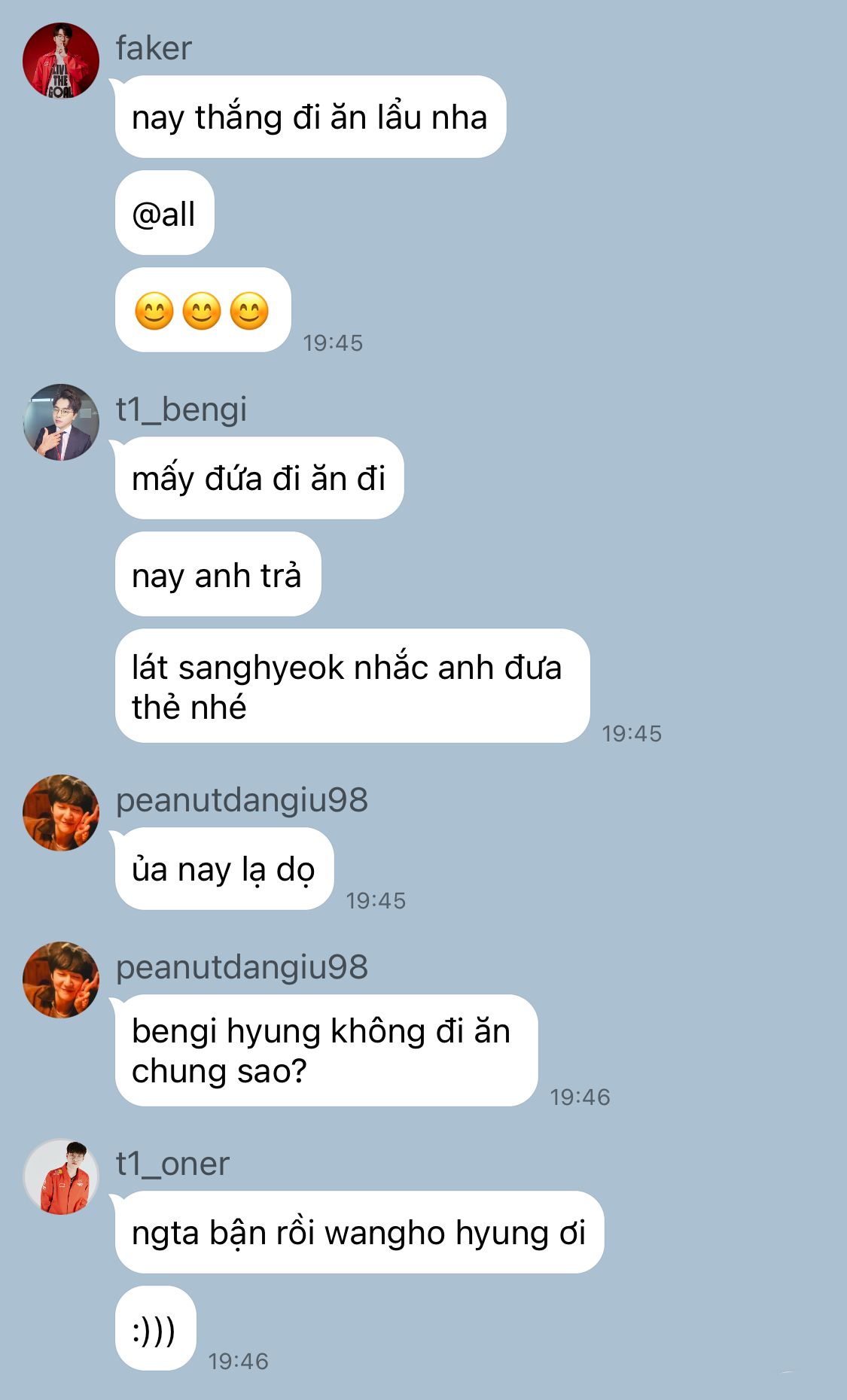Select 'ngta bận rồi wangho hyung ơi' message
847x1400 pixels.
coord(359,1232)
